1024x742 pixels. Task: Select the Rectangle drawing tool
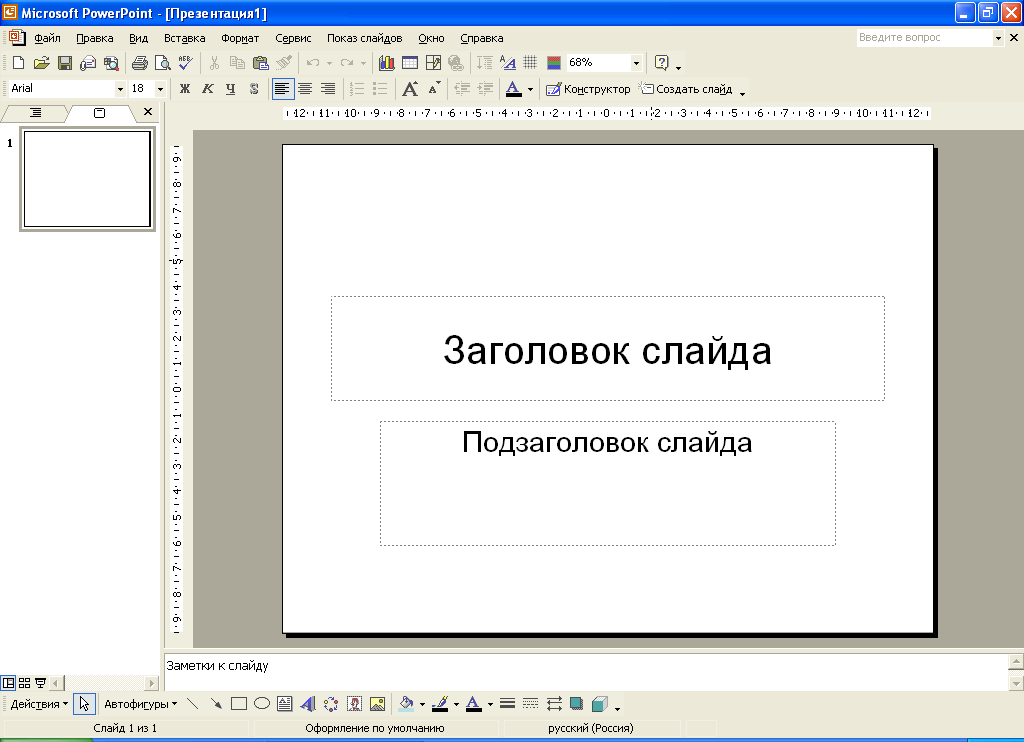click(239, 704)
